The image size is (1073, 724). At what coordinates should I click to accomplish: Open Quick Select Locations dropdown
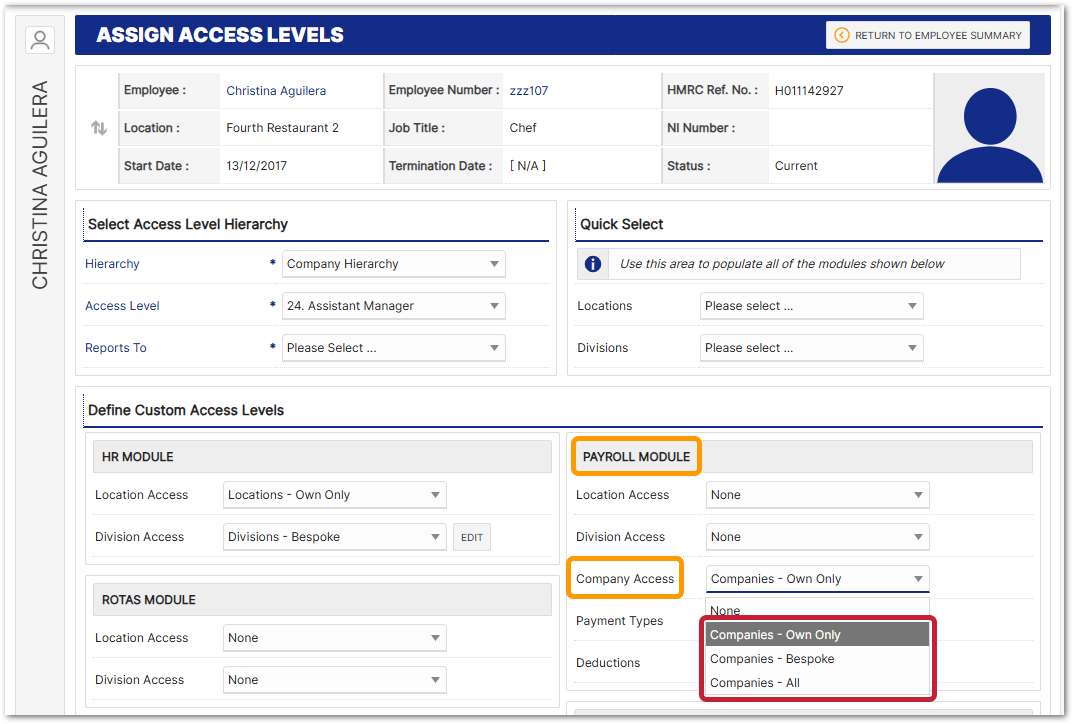811,306
